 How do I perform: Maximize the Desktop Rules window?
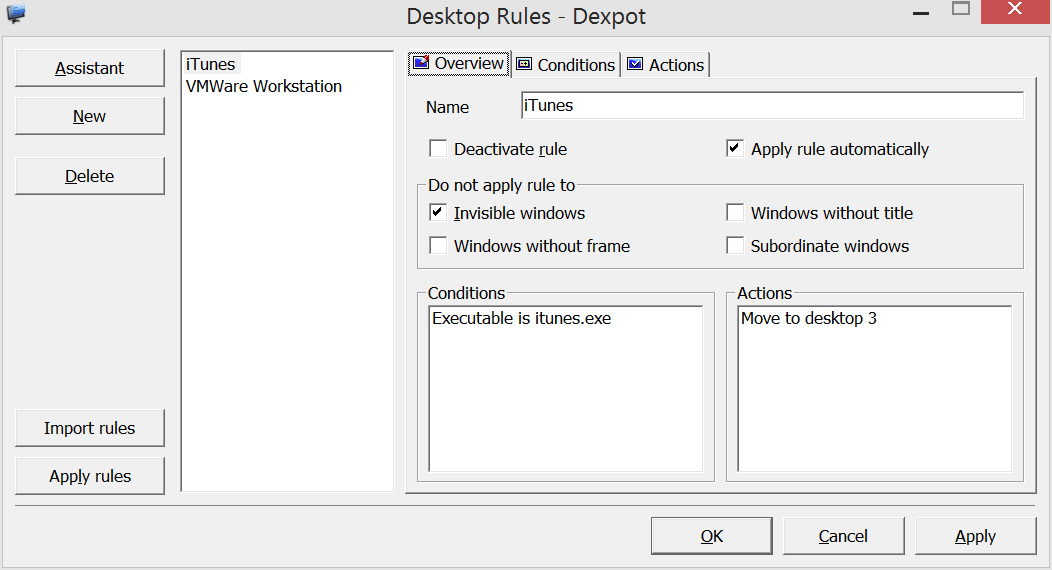pos(961,9)
